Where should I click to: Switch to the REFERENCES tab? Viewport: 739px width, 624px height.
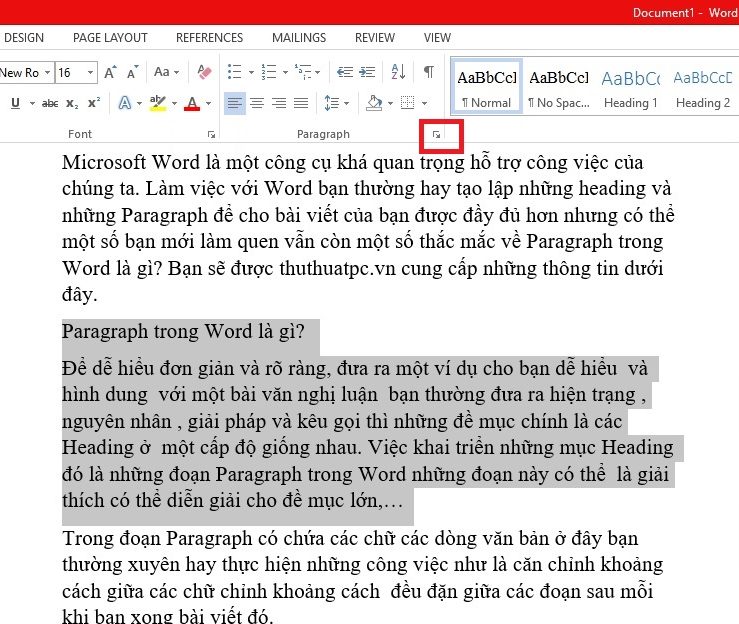pyautogui.click(x=210, y=38)
